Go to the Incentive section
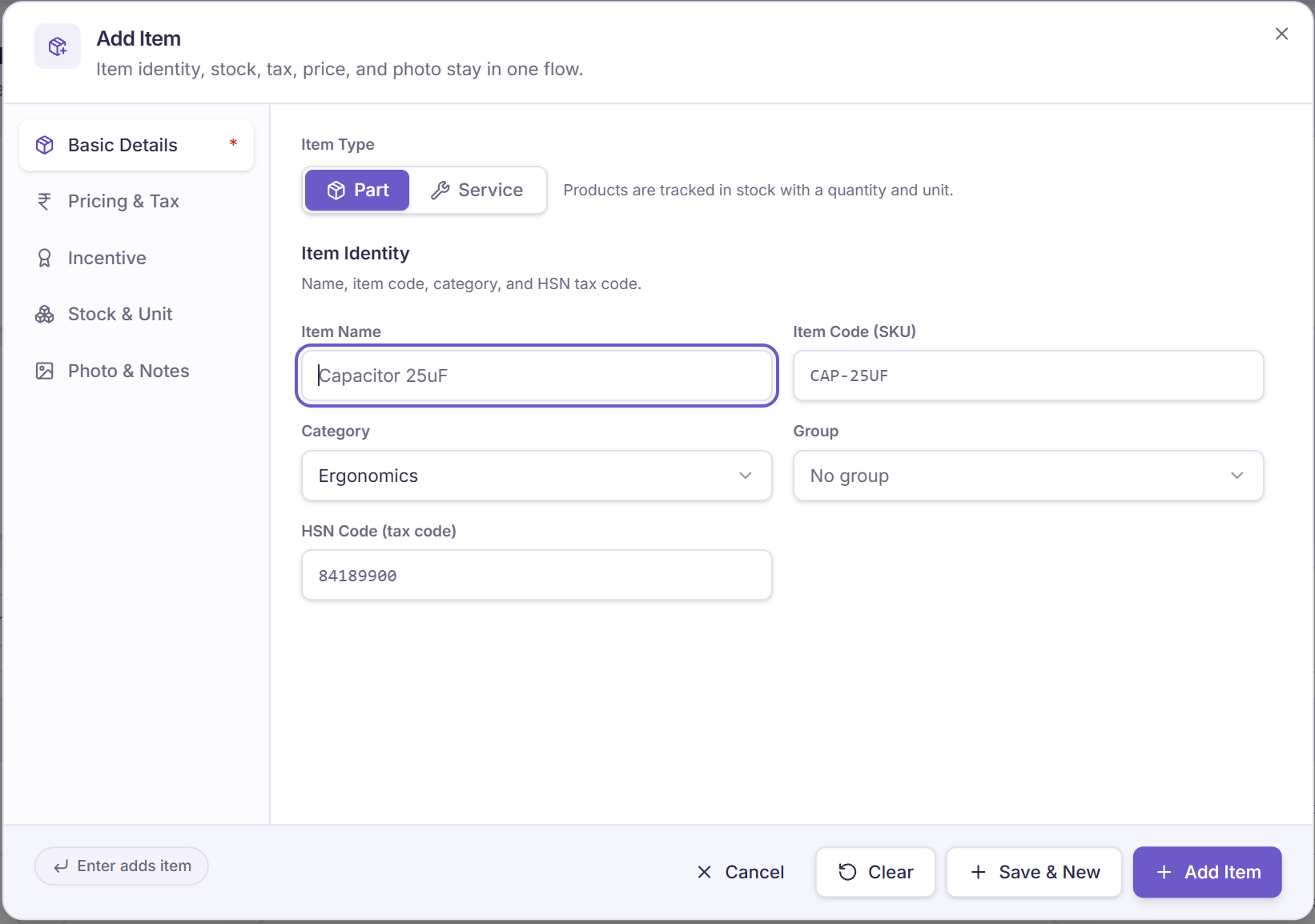 (x=136, y=258)
